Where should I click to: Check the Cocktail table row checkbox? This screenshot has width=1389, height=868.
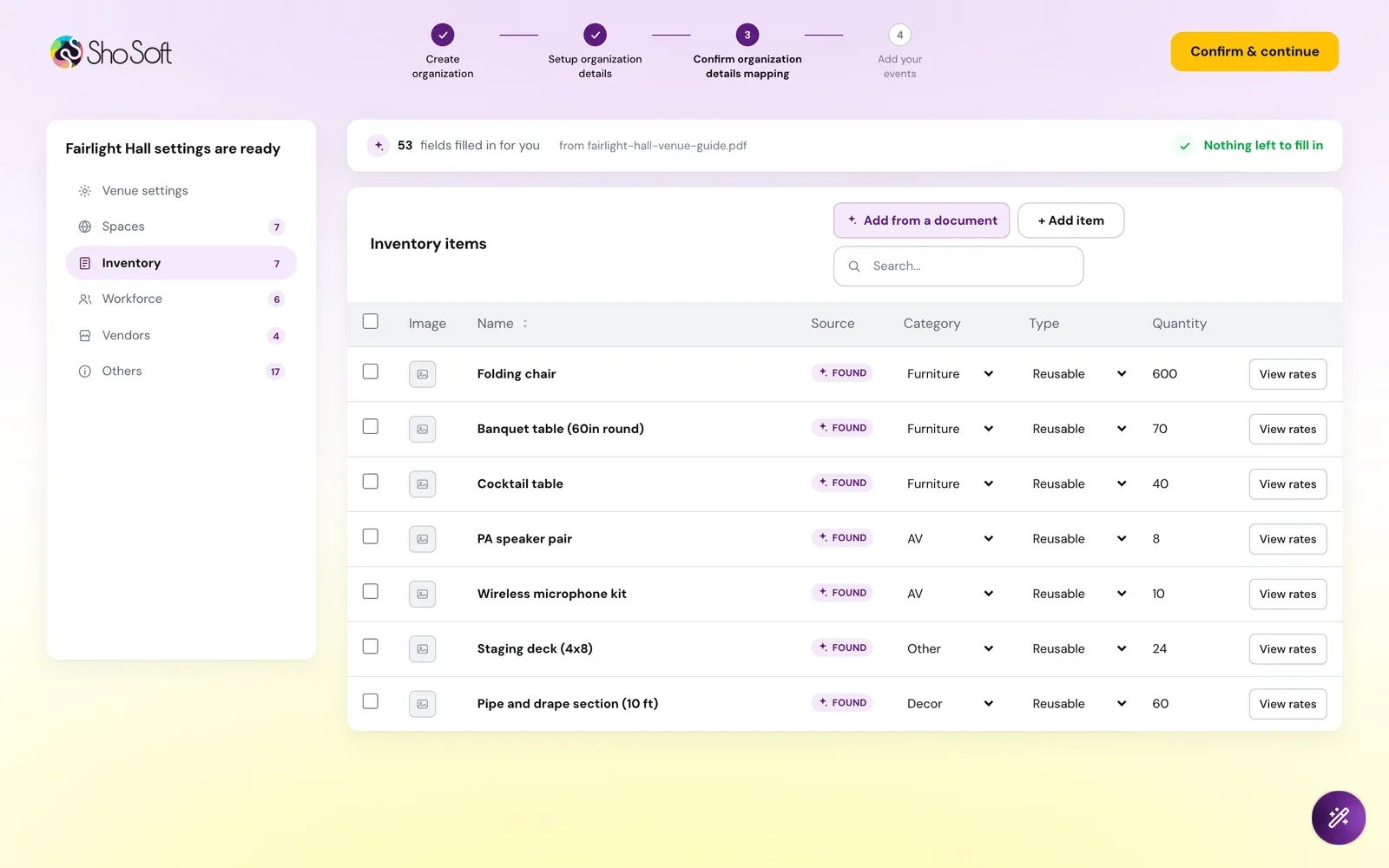(371, 481)
